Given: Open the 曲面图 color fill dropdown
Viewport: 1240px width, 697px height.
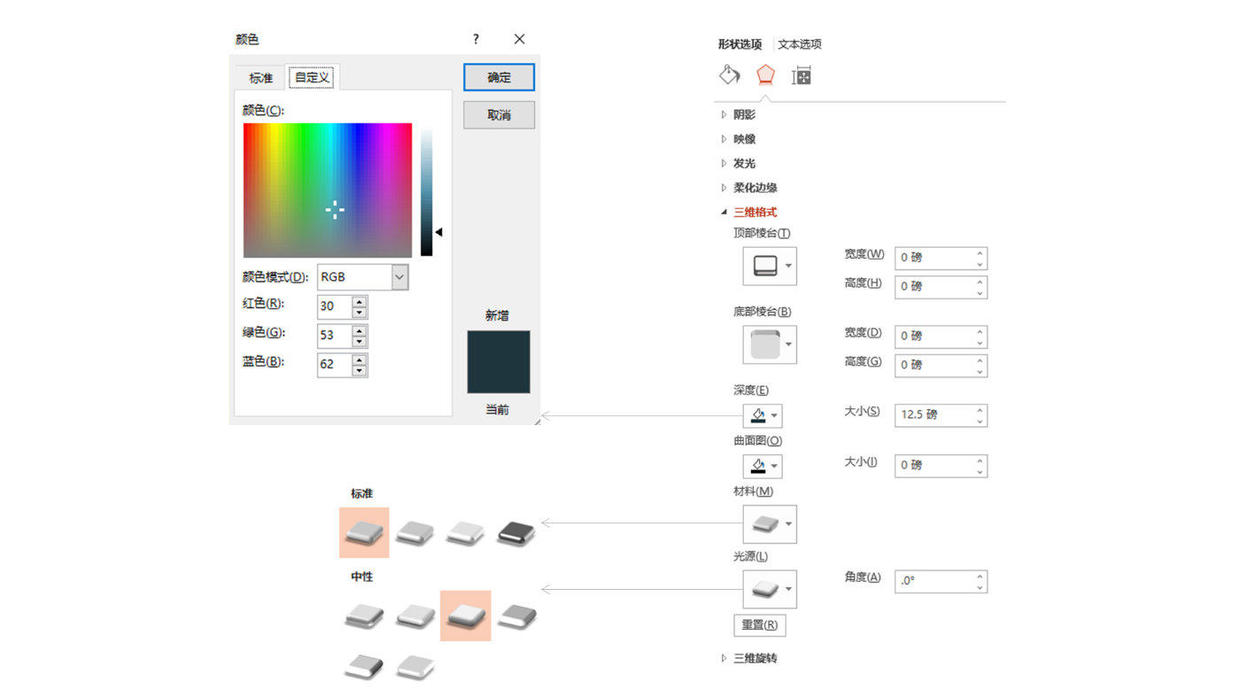Looking at the screenshot, I should (762, 466).
